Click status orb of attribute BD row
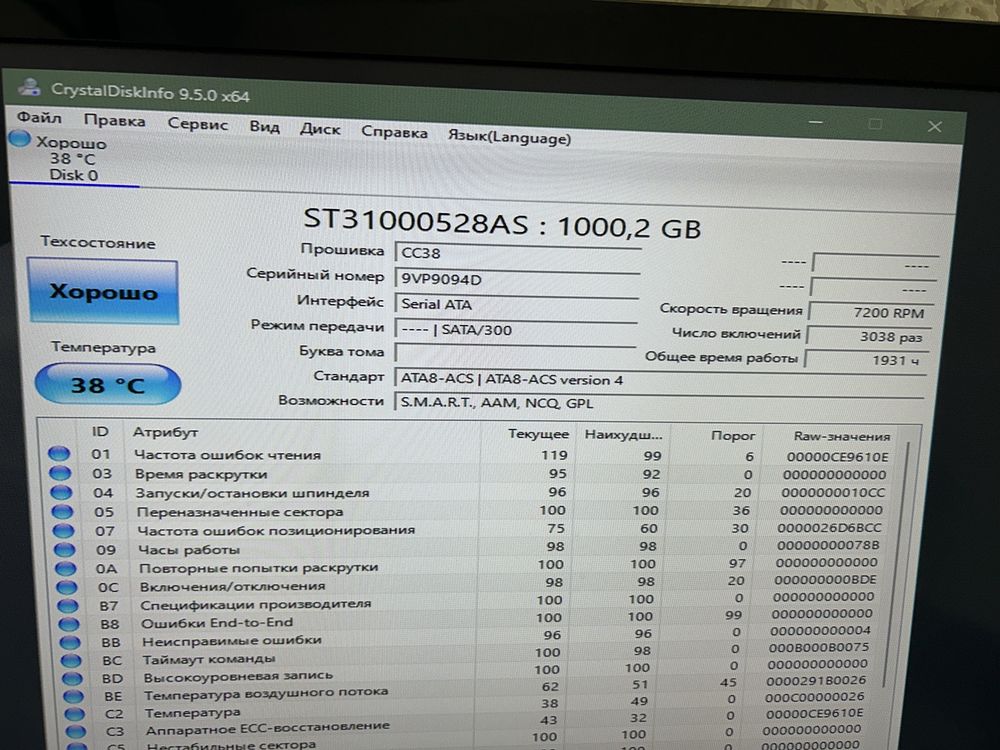 tap(72, 678)
